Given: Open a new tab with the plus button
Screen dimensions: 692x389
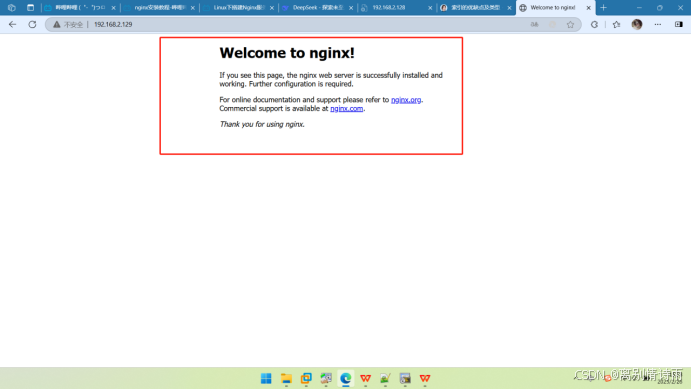Looking at the screenshot, I should [603, 8].
